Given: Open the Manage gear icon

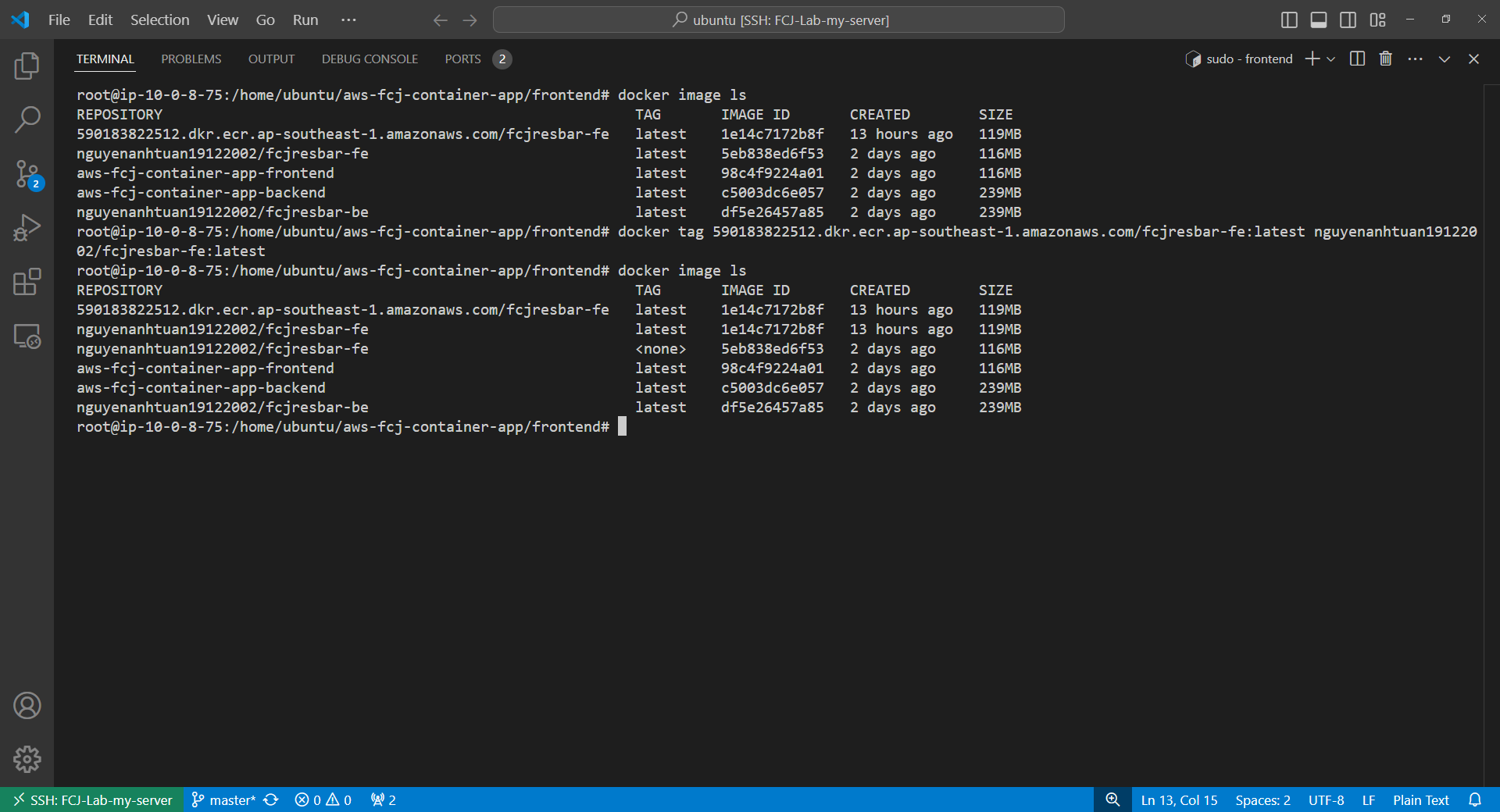Looking at the screenshot, I should click(x=27, y=759).
